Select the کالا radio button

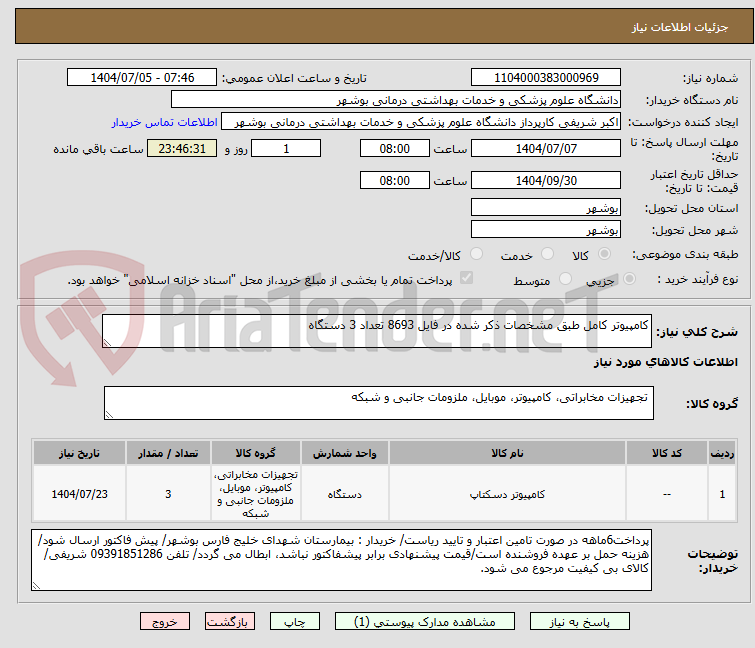pos(604,254)
